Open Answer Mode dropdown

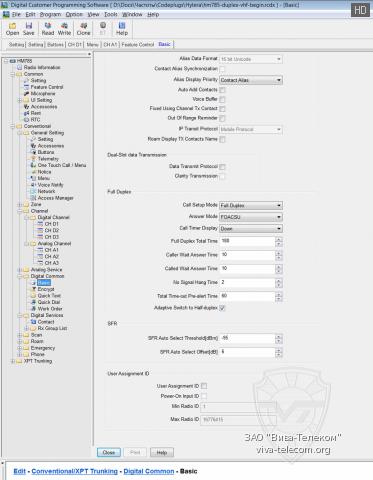[x=251, y=217]
